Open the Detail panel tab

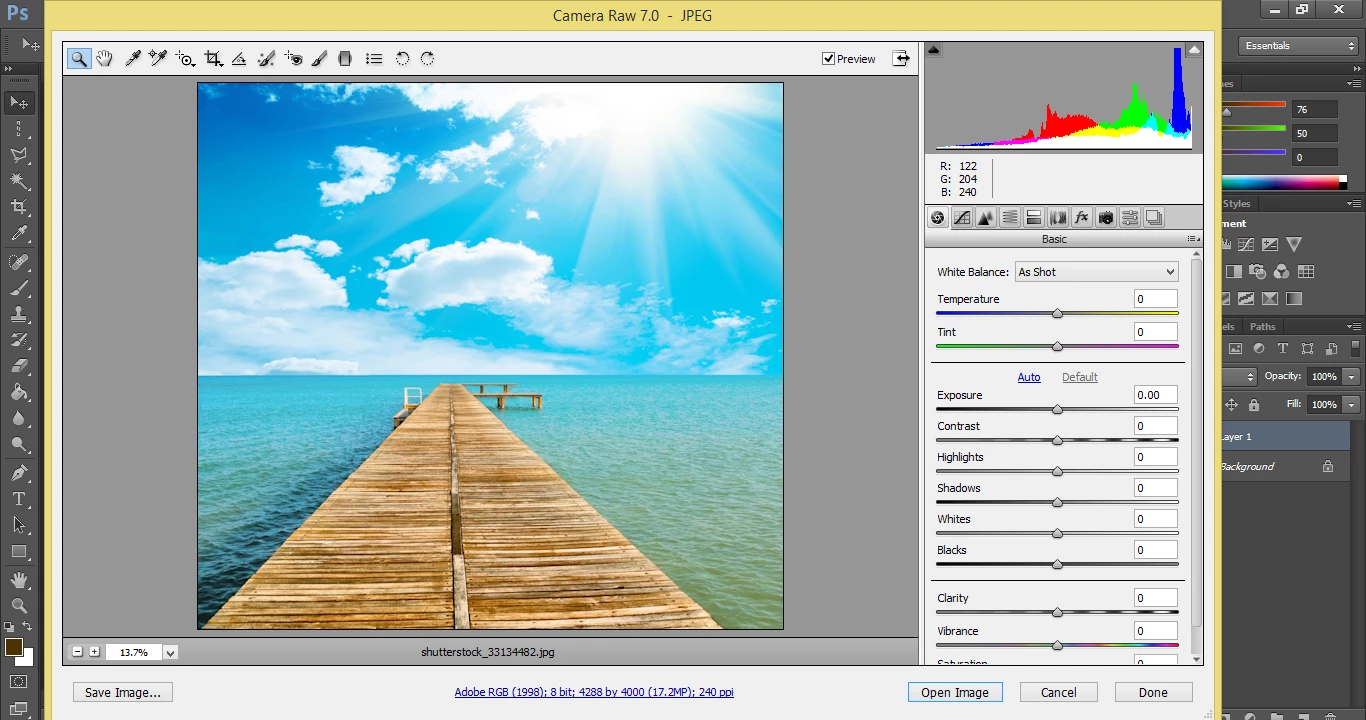coord(986,218)
